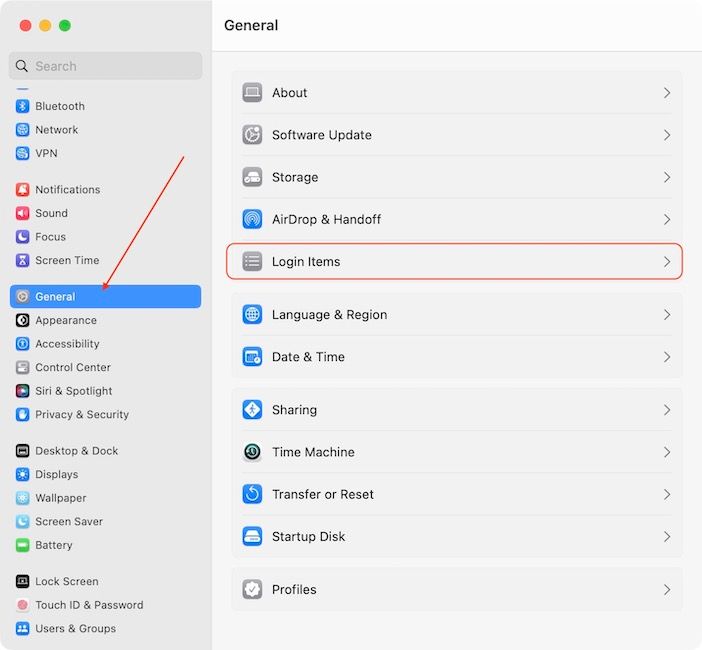Expand Language & Region using its chevron
The width and height of the screenshot is (702, 650).
coord(667,315)
